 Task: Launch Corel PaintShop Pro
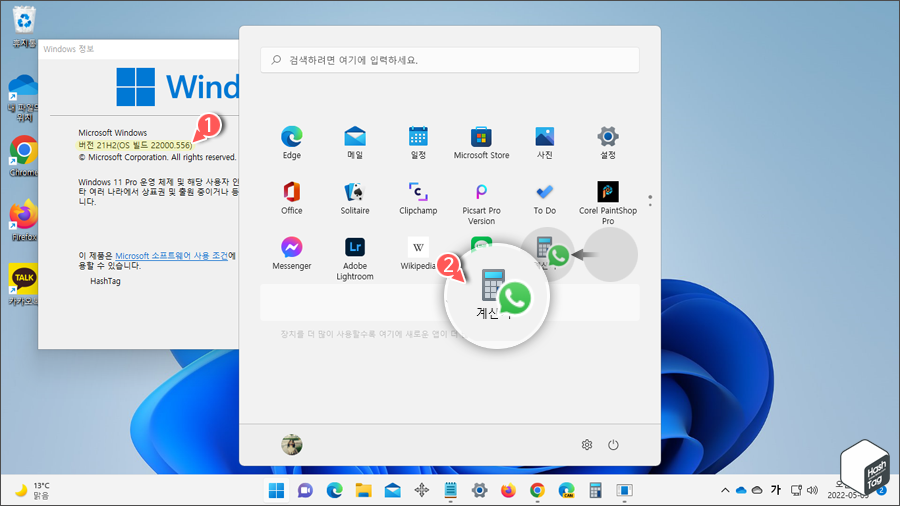(x=608, y=203)
